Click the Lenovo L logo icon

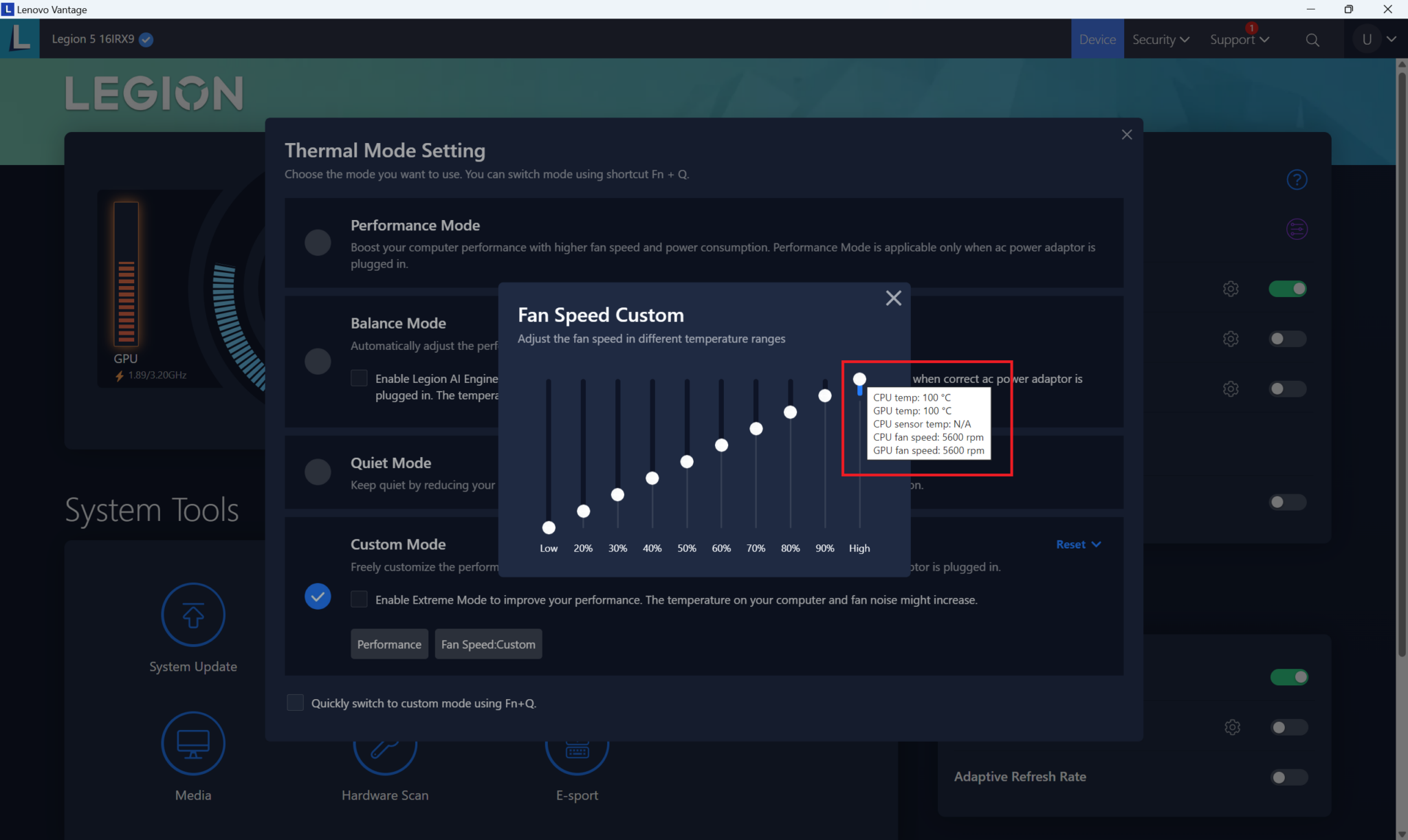click(x=20, y=38)
